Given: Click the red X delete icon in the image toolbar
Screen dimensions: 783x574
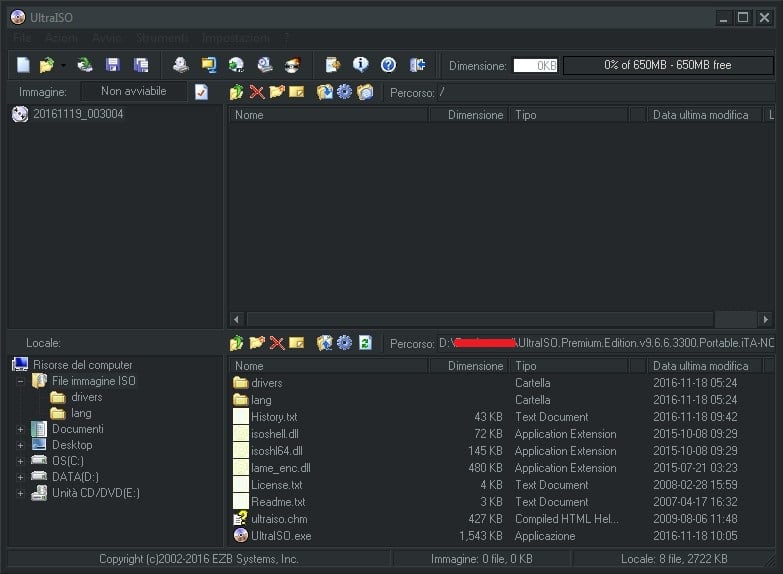Looking at the screenshot, I should [x=257, y=92].
